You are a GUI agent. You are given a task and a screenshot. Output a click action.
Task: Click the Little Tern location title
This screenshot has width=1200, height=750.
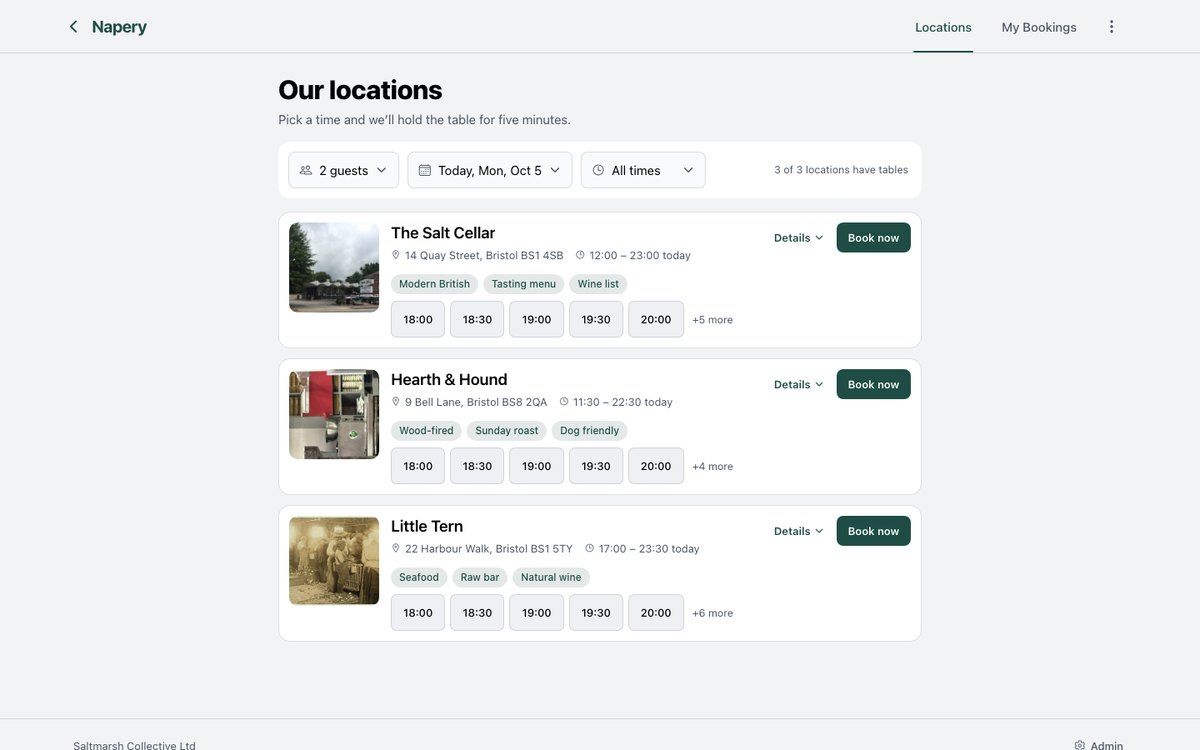pyautogui.click(x=427, y=527)
